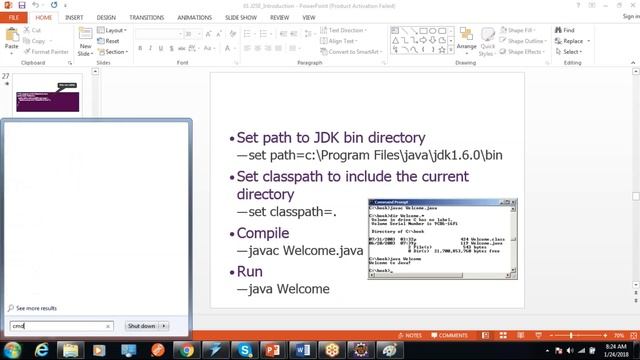Click Fit slide to window icon
The height and width of the screenshot is (360, 640).
tap(633, 336)
